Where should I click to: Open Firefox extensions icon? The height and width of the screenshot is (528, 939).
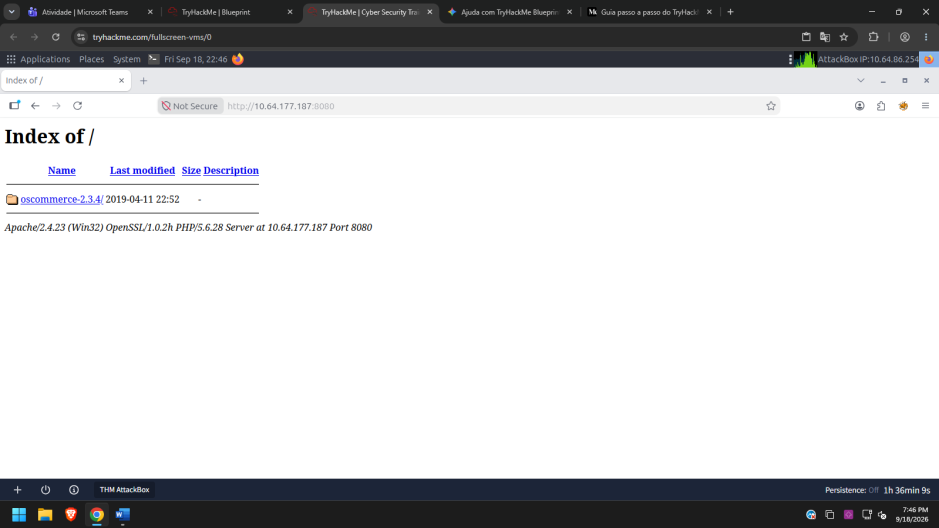tap(881, 106)
